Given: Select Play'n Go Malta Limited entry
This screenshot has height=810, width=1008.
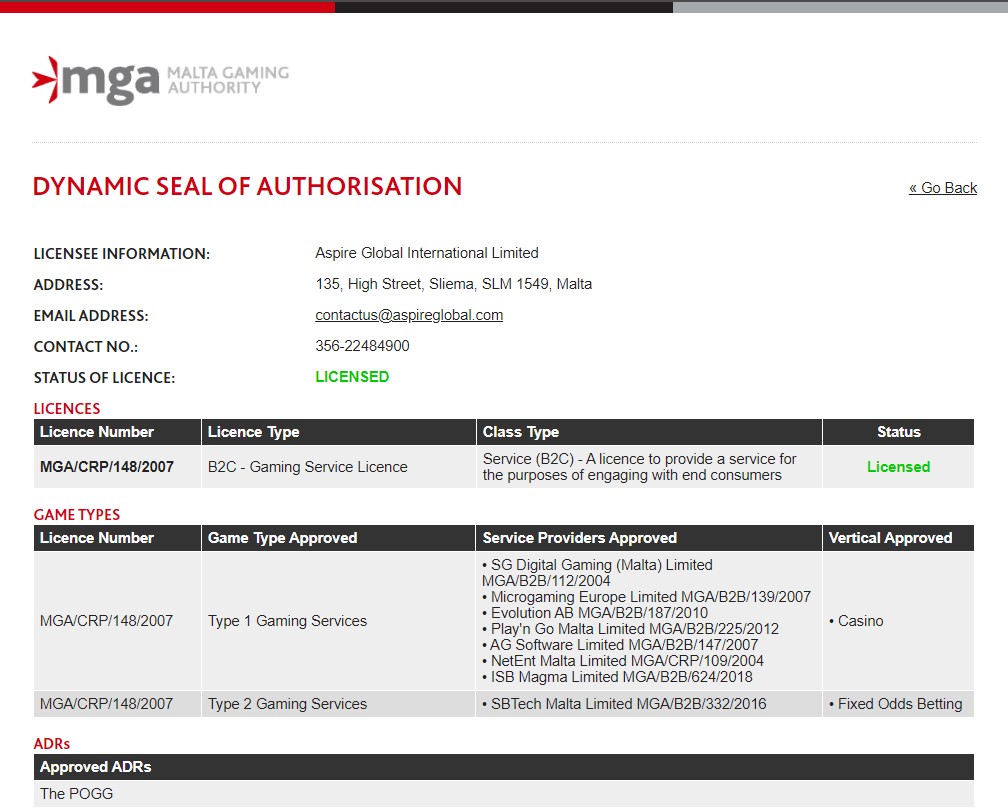Looking at the screenshot, I should coord(630,629).
